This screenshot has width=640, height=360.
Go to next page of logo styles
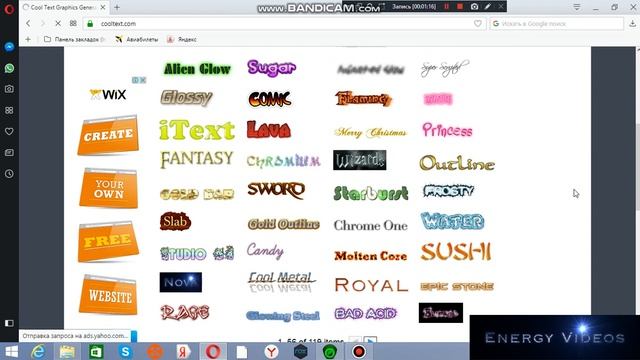(x=370, y=340)
